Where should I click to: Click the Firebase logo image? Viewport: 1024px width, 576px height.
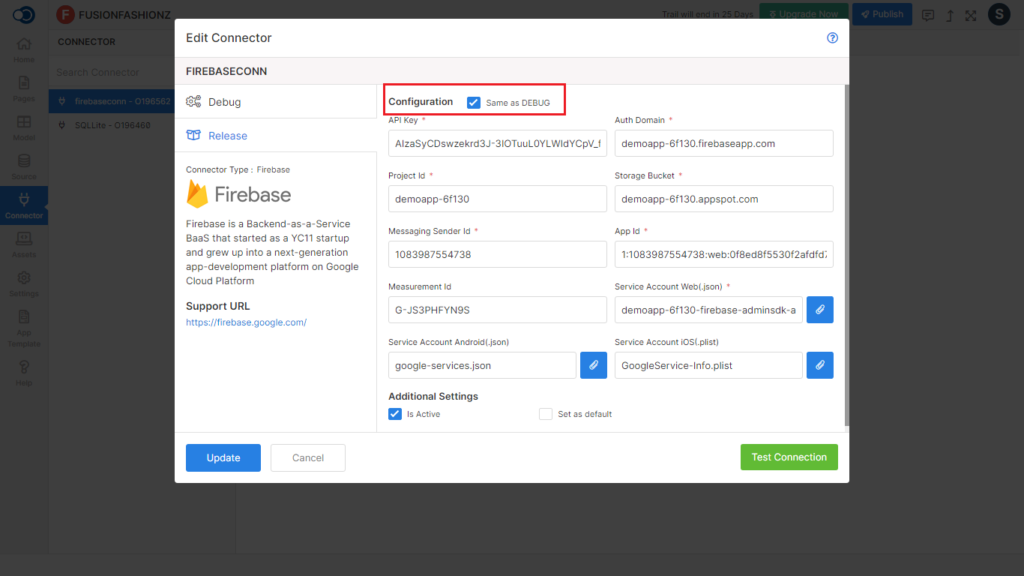point(238,195)
